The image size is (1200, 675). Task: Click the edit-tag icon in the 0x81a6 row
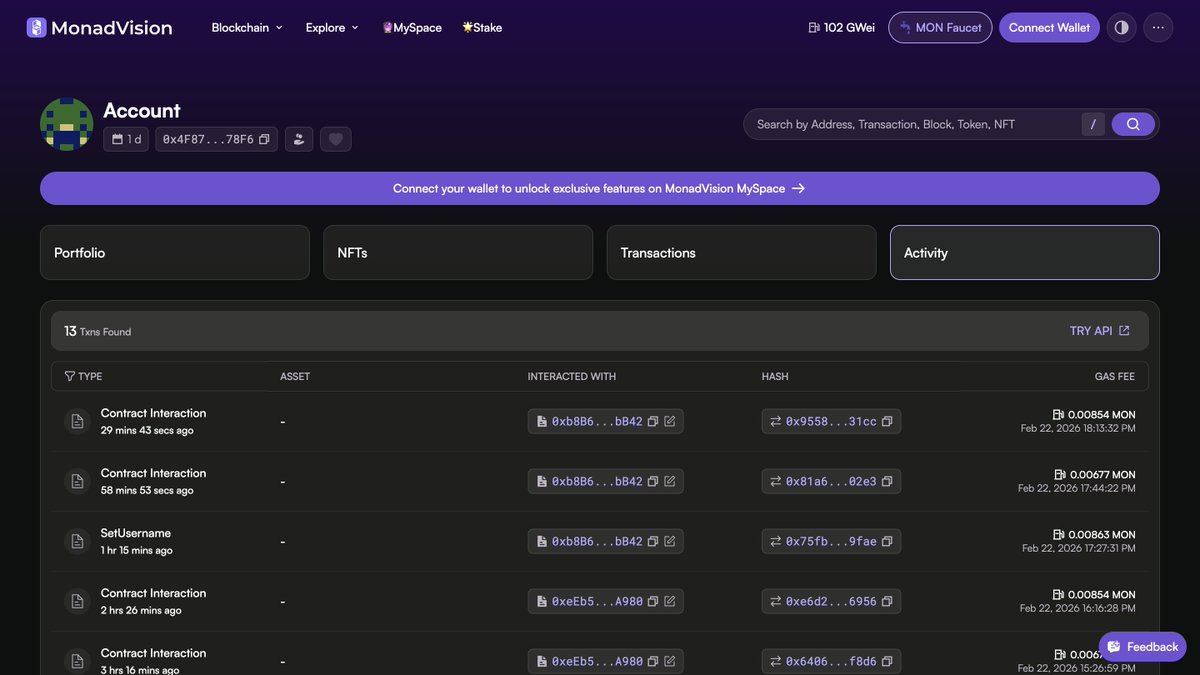(x=670, y=482)
